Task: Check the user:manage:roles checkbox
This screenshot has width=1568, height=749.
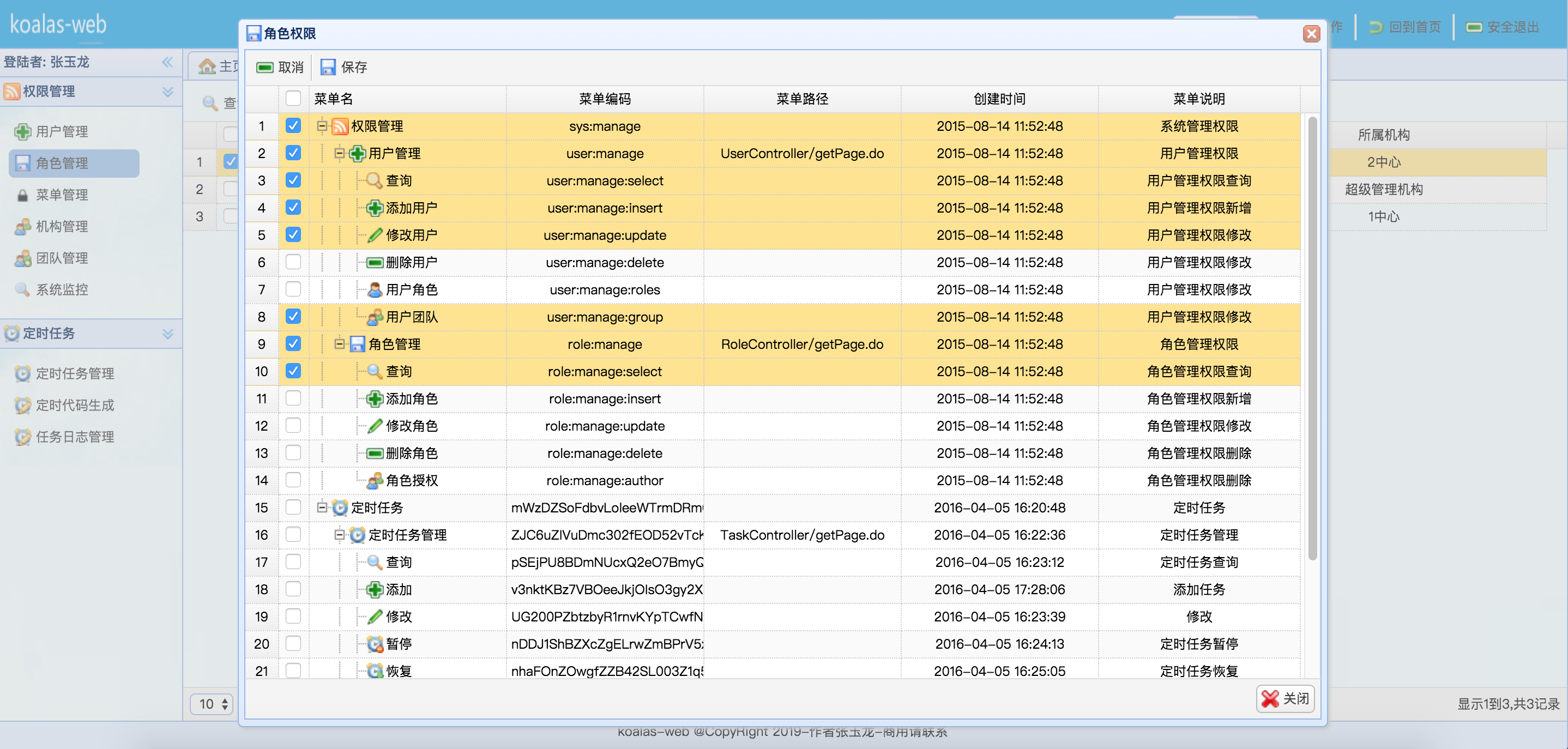Action: (293, 289)
